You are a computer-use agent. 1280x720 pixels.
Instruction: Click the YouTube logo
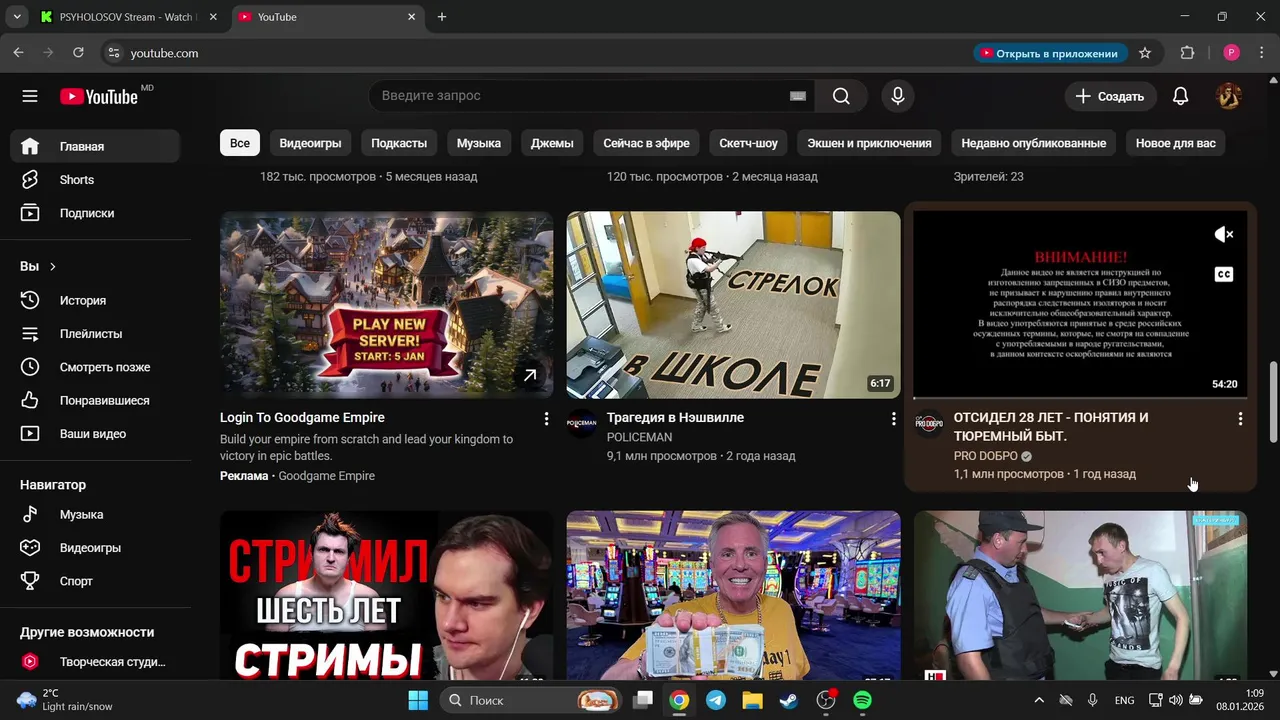coord(99,96)
